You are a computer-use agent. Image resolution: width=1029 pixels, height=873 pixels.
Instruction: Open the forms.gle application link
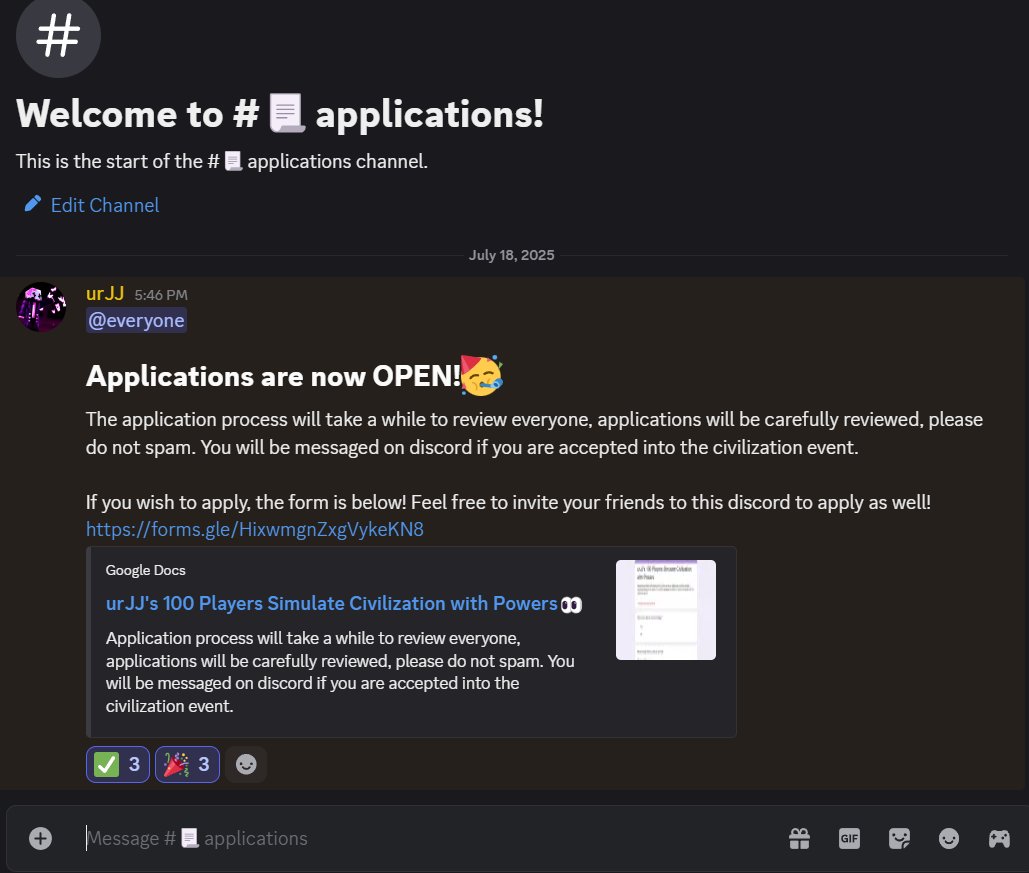click(255, 529)
